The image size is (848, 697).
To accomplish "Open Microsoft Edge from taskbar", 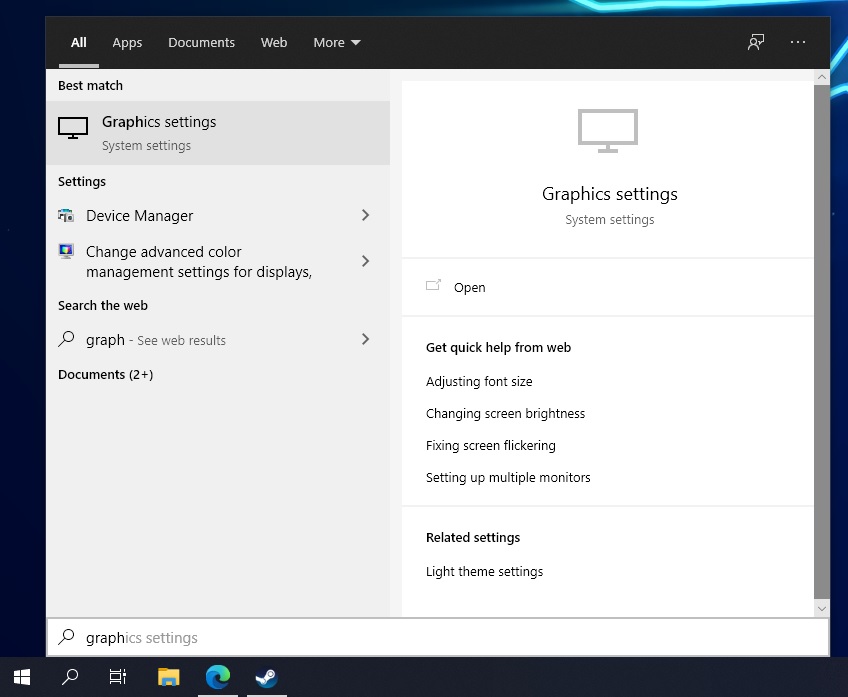I will [x=218, y=677].
